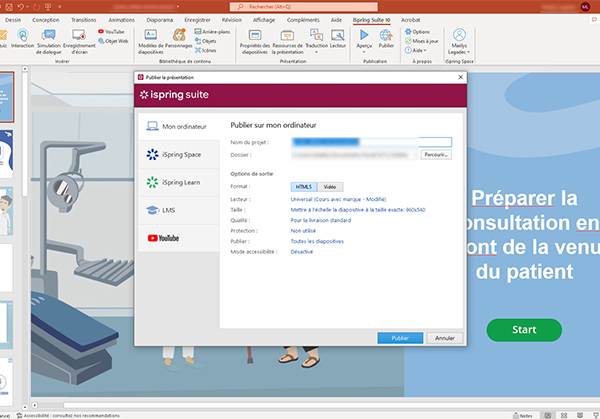Click slide panel scroll-up arrow

25,69
